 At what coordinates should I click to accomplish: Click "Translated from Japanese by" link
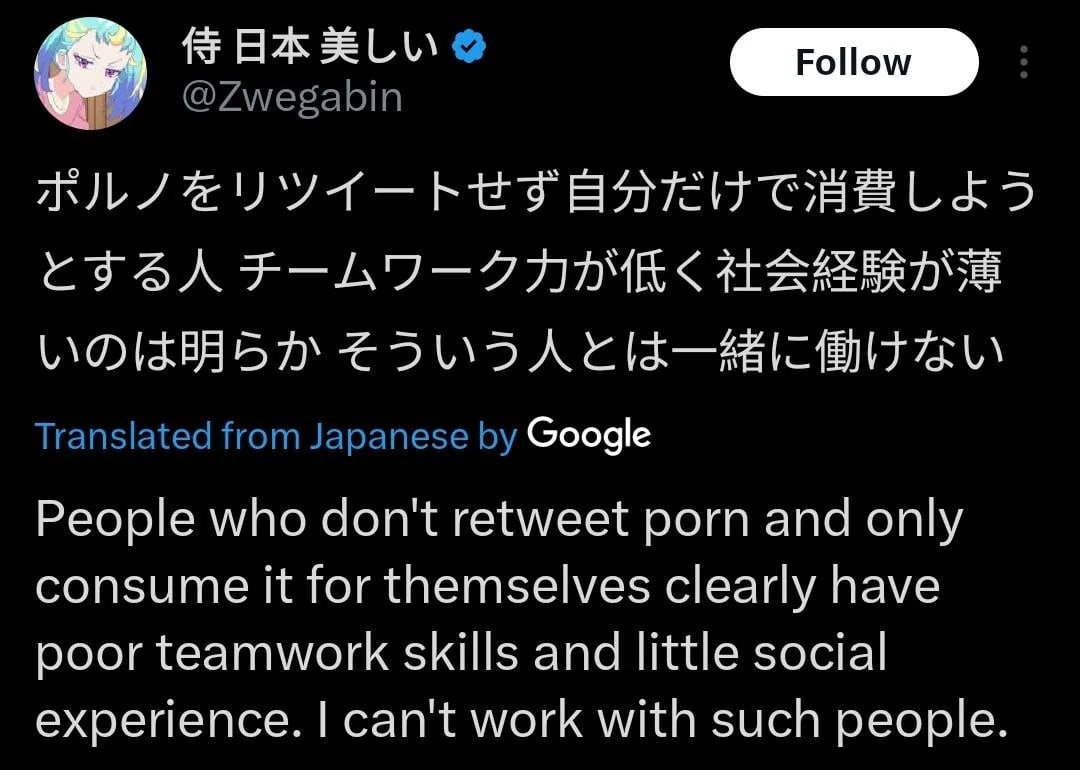point(276,436)
